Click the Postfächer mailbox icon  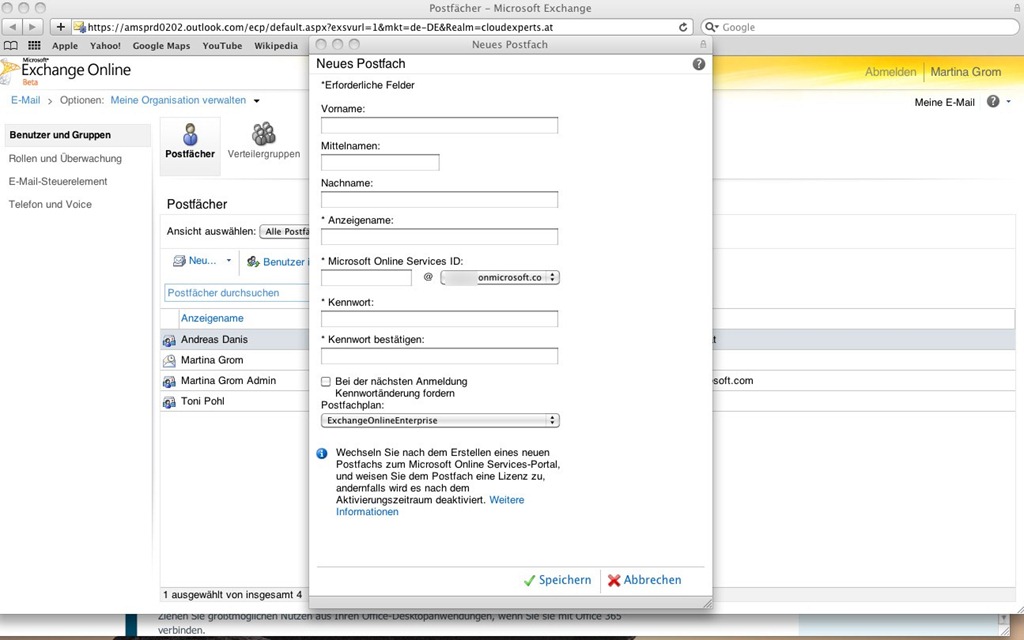(190, 135)
